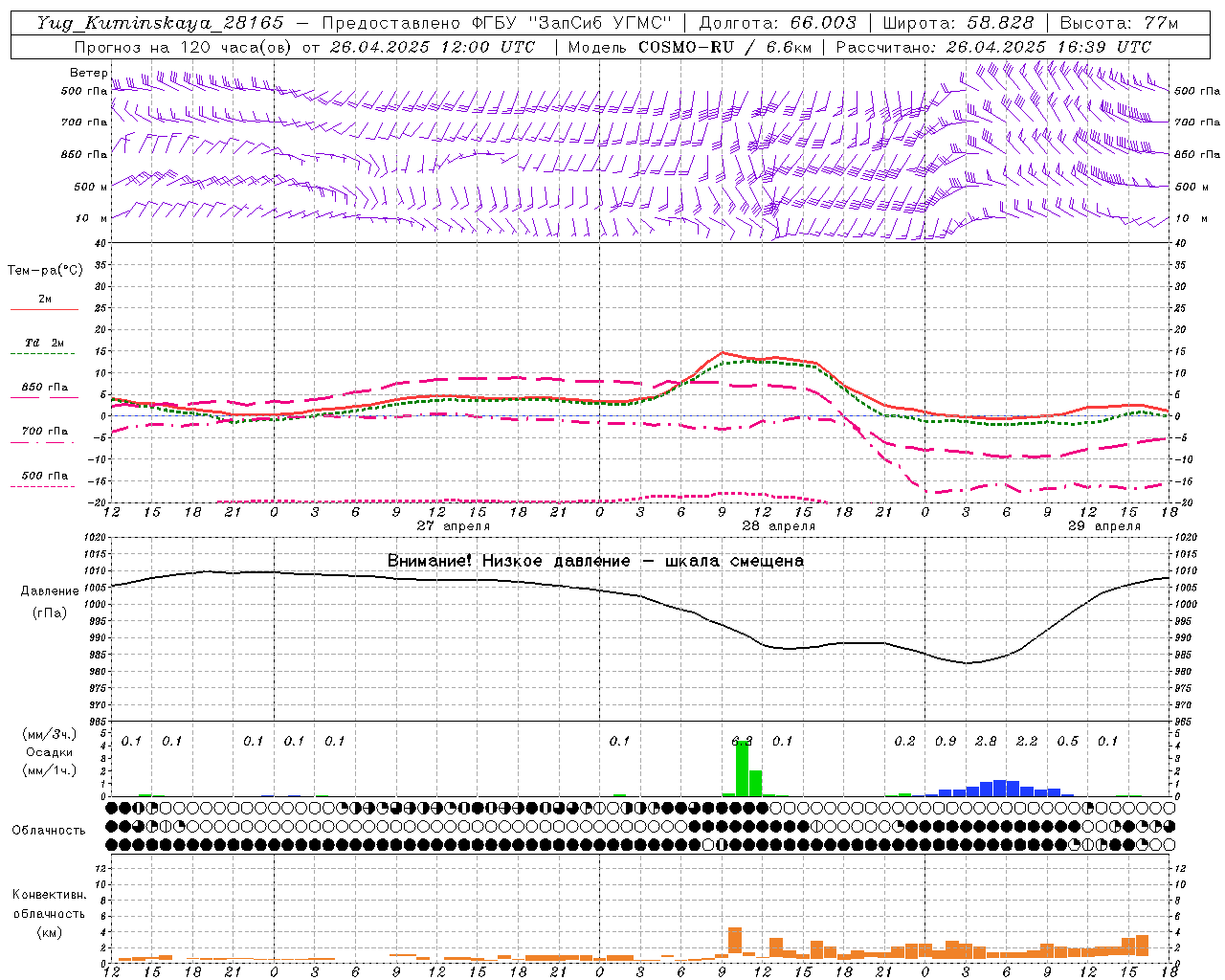
Task: Click the Облачность cloud cover label
Action: point(49,831)
